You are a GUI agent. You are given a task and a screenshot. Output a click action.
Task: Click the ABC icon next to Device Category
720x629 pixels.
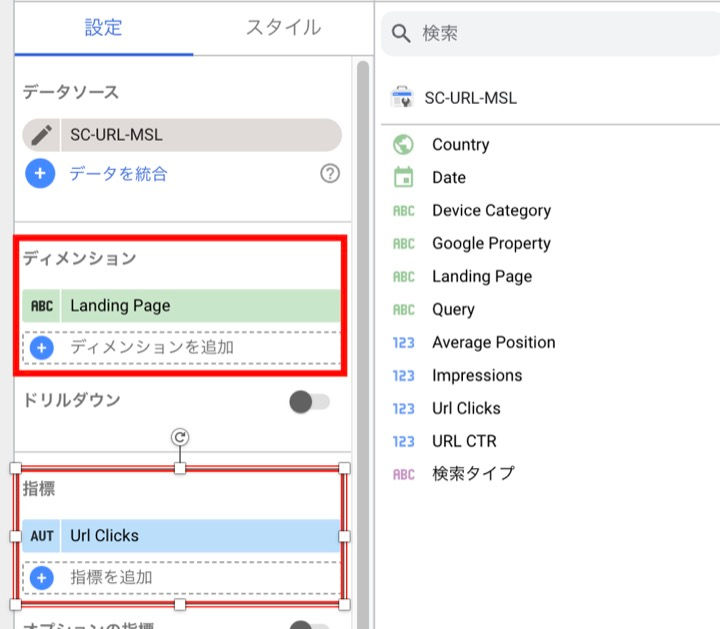pos(404,211)
